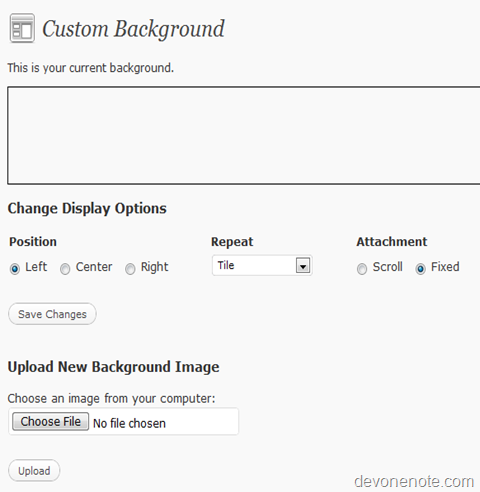
Task: Click the Scroll attachment label
Action: coord(388,267)
